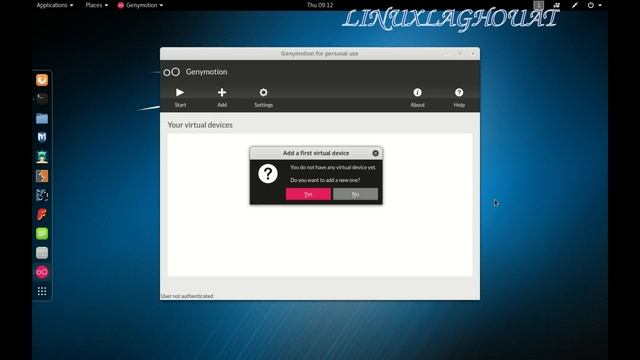Open the Genymotion app menu in top bar
The height and width of the screenshot is (360, 640).
pyautogui.click(x=140, y=5)
